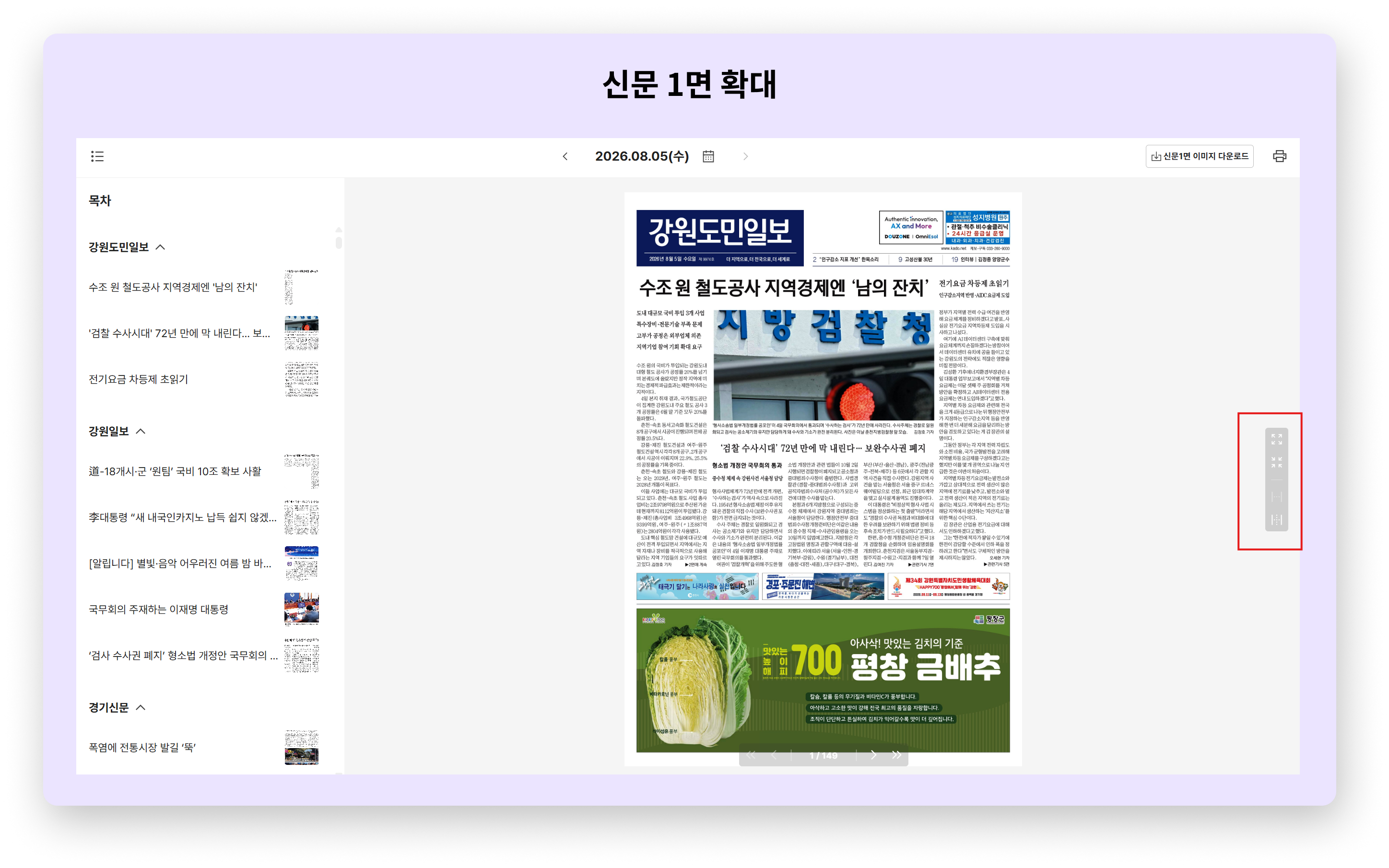
Task: Select thumbnail beside [알립니다] 별빛·음악 article
Action: click(x=301, y=563)
